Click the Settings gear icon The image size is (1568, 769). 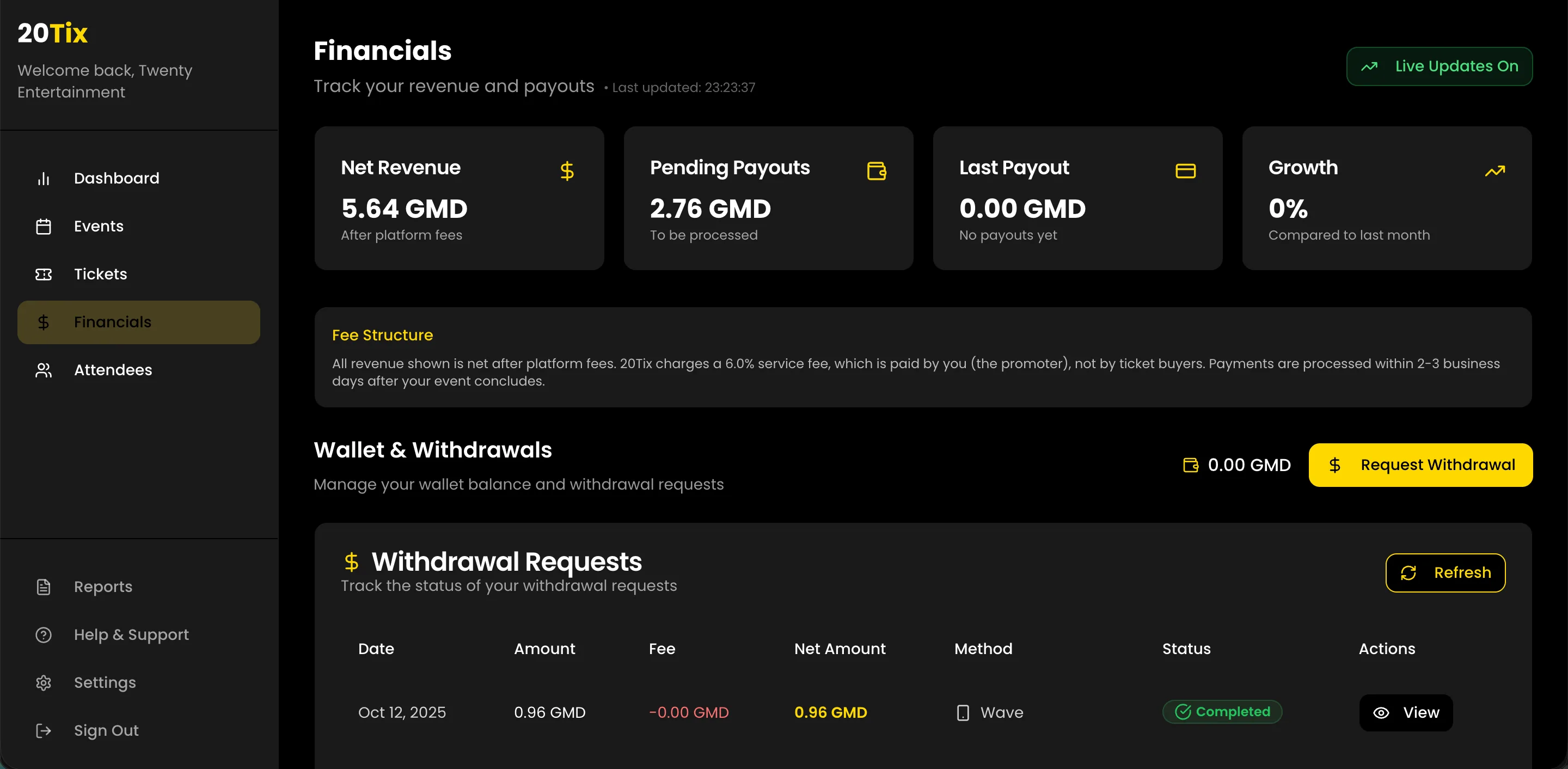point(43,683)
